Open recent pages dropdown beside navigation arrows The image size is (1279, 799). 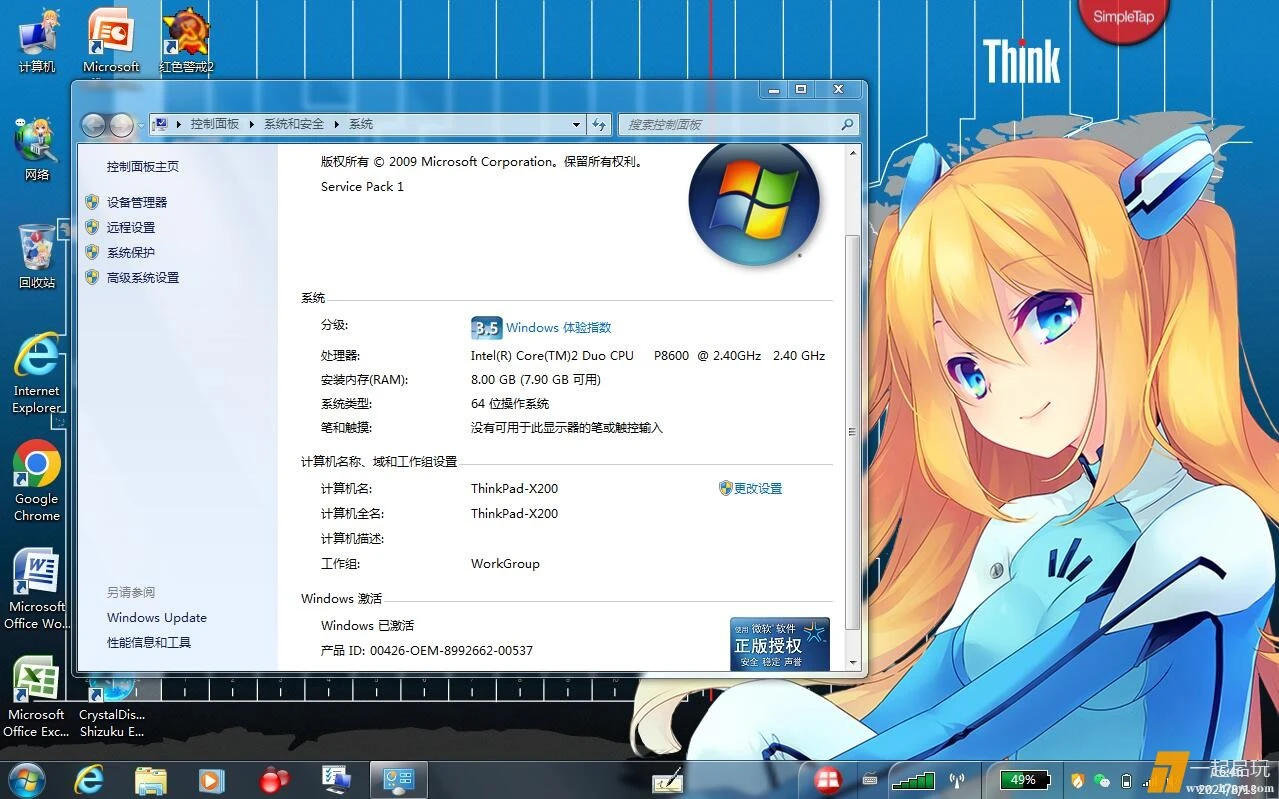click(x=140, y=125)
